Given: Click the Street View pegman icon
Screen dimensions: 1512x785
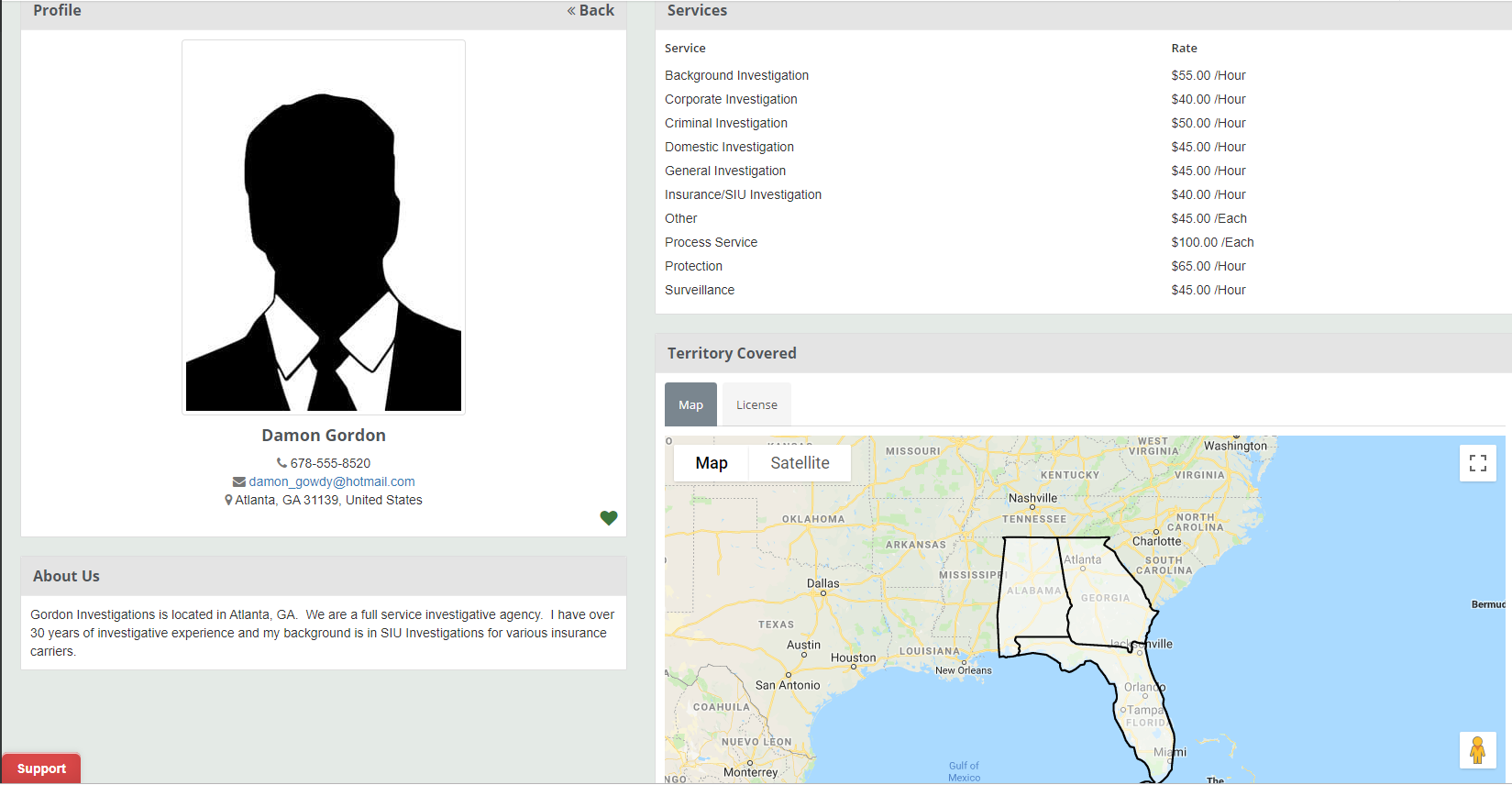Looking at the screenshot, I should pyautogui.click(x=1477, y=750).
